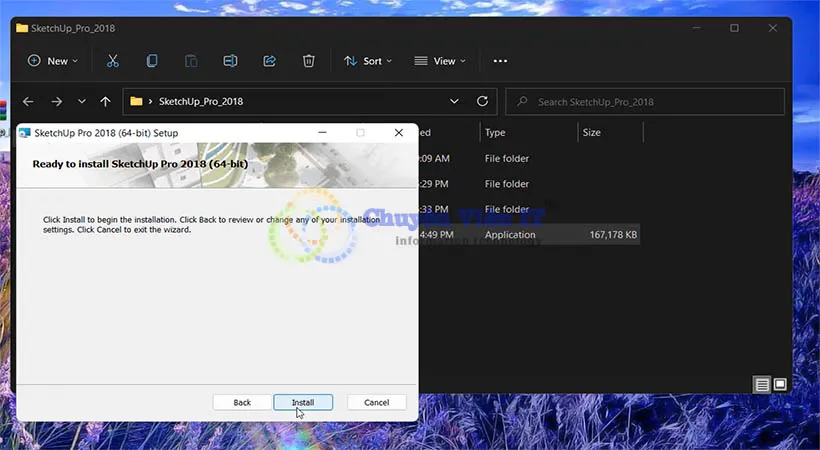Open the New dropdown menu
This screenshot has height=450, width=820.
(x=49, y=61)
